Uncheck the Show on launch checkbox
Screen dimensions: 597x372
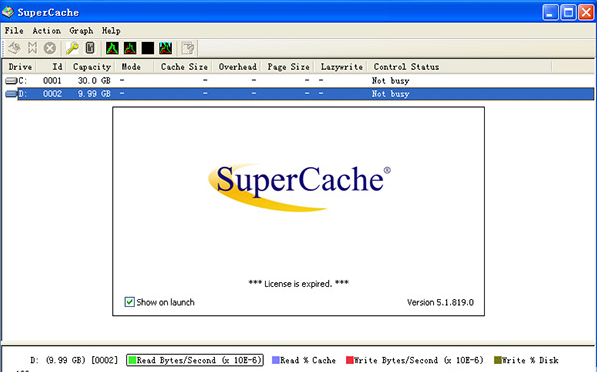click(129, 302)
